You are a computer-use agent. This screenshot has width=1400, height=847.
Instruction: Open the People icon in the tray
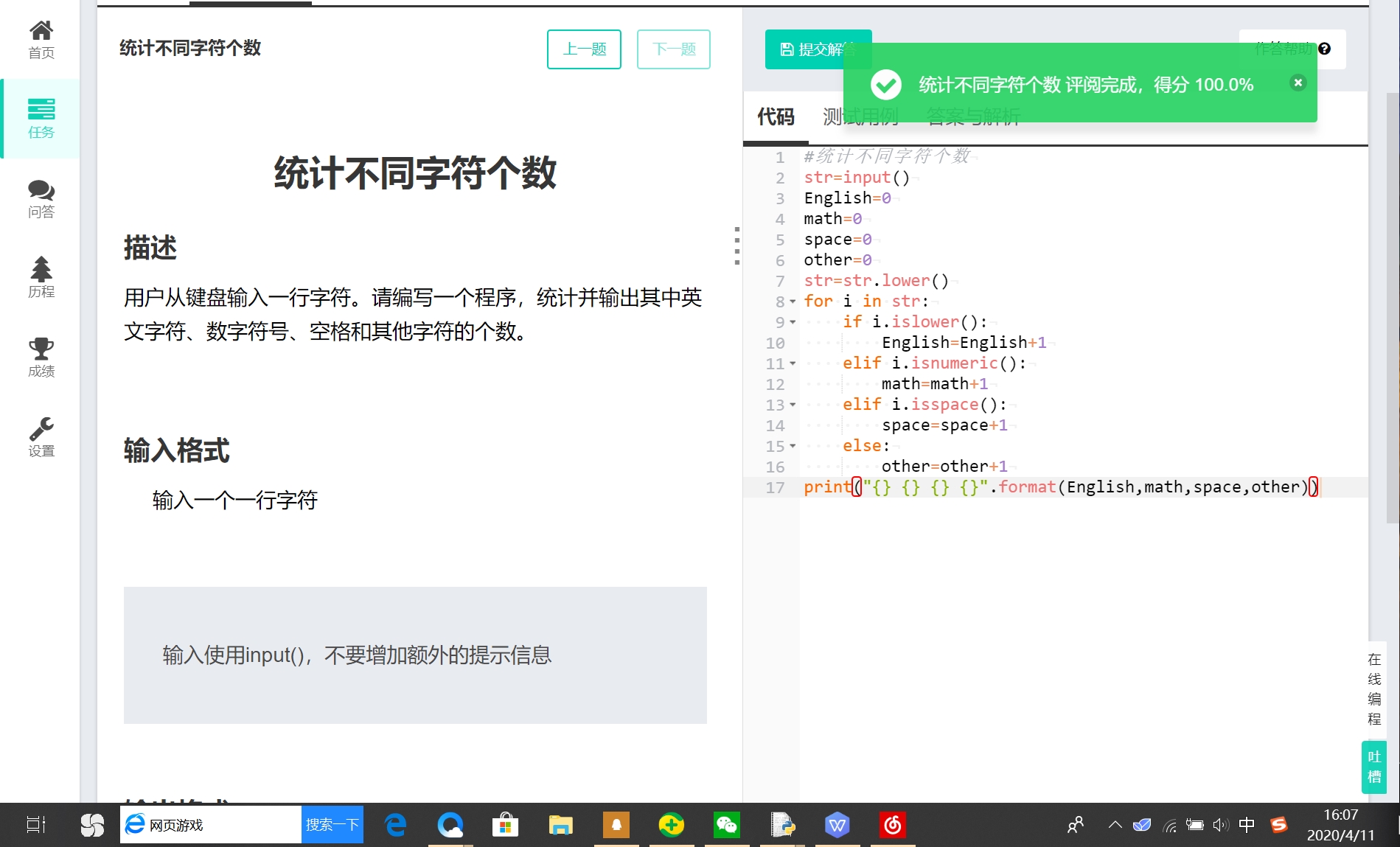click(1076, 825)
